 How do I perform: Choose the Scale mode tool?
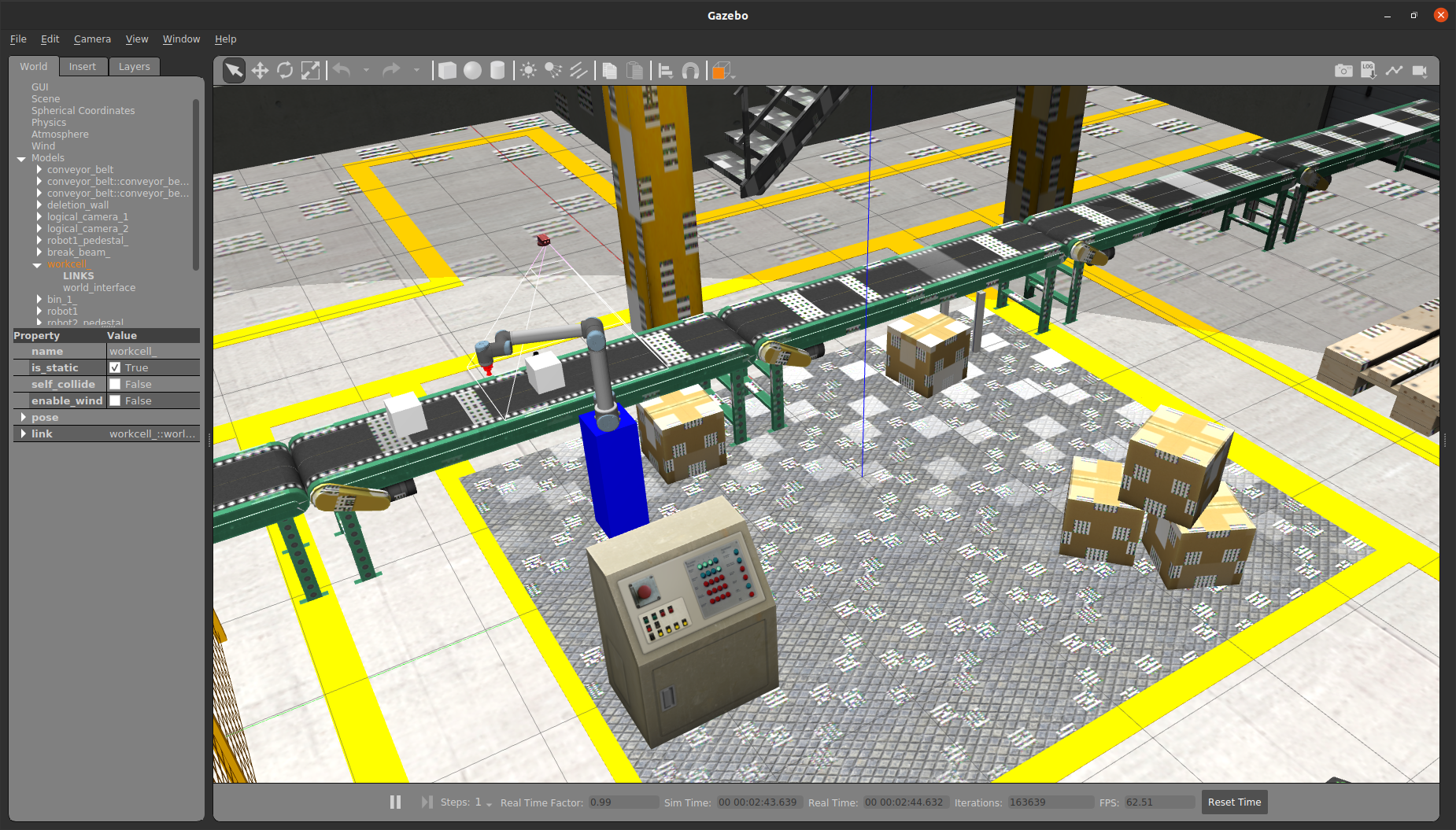(311, 71)
